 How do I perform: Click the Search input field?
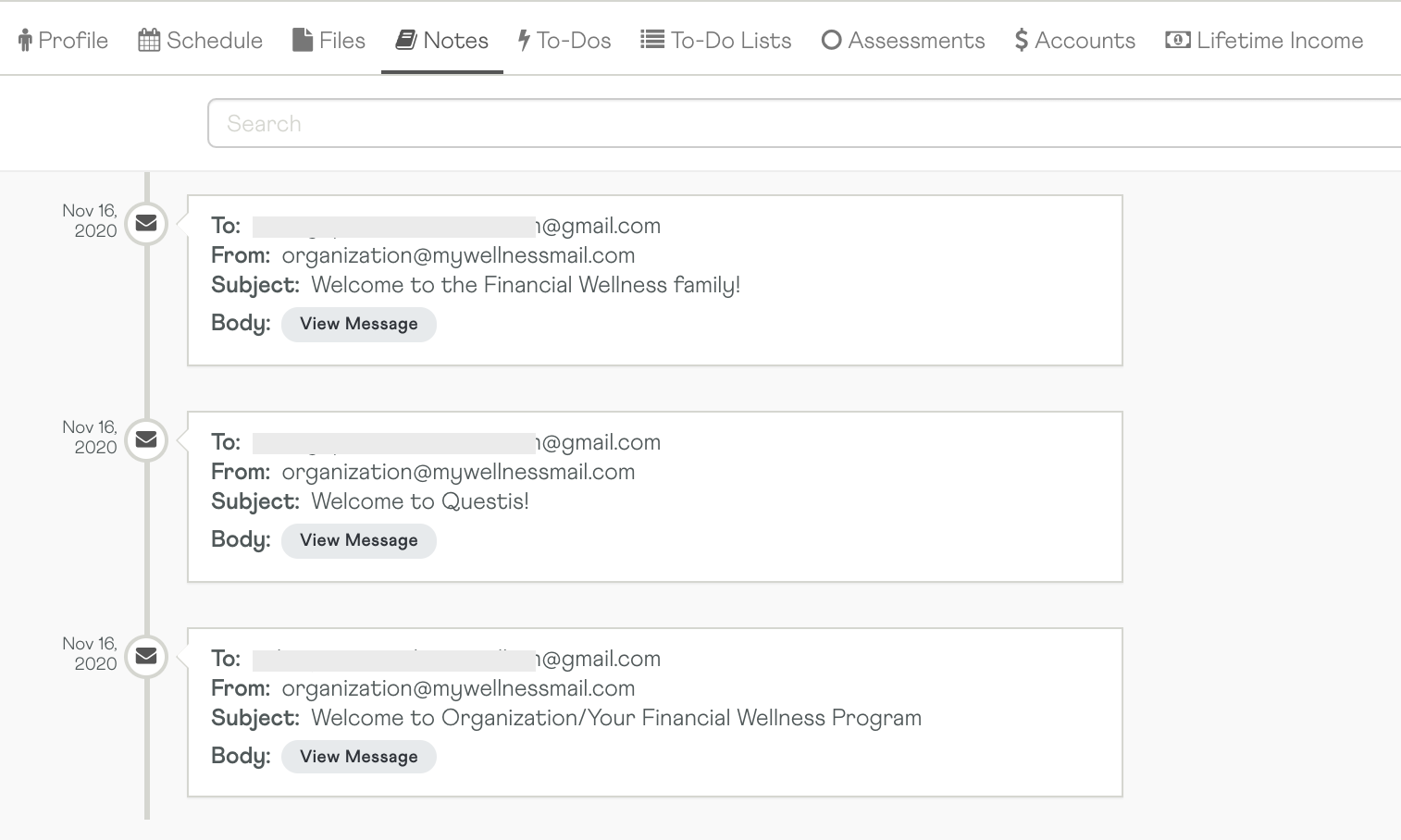pyautogui.click(x=648, y=122)
